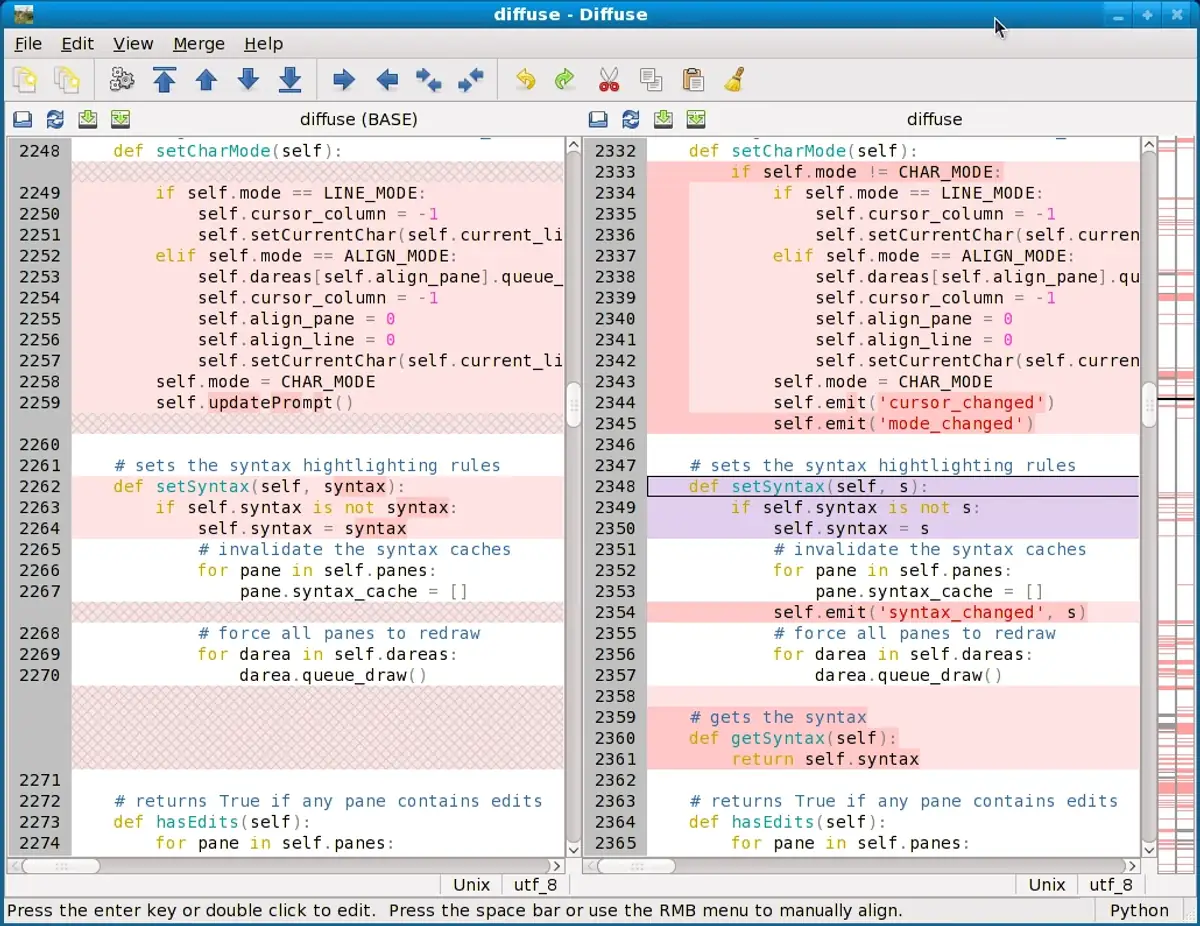Copy the selection to clipboard
Image resolution: width=1200 pixels, height=926 pixels.
651,79
